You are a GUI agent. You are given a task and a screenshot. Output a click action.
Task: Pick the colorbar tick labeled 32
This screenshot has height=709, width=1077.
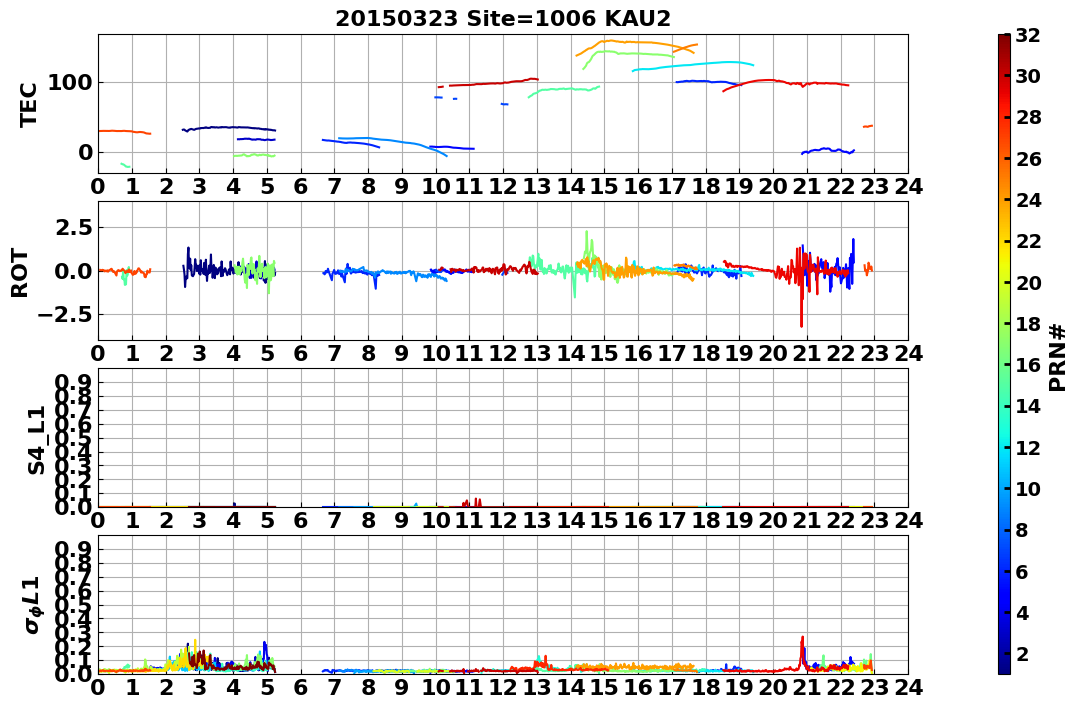coord(1028,34)
